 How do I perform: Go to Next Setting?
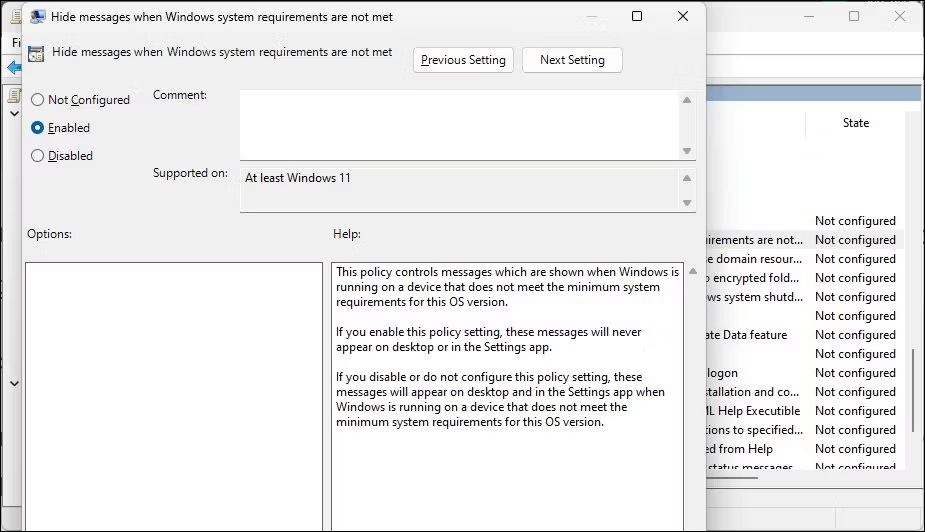point(572,60)
